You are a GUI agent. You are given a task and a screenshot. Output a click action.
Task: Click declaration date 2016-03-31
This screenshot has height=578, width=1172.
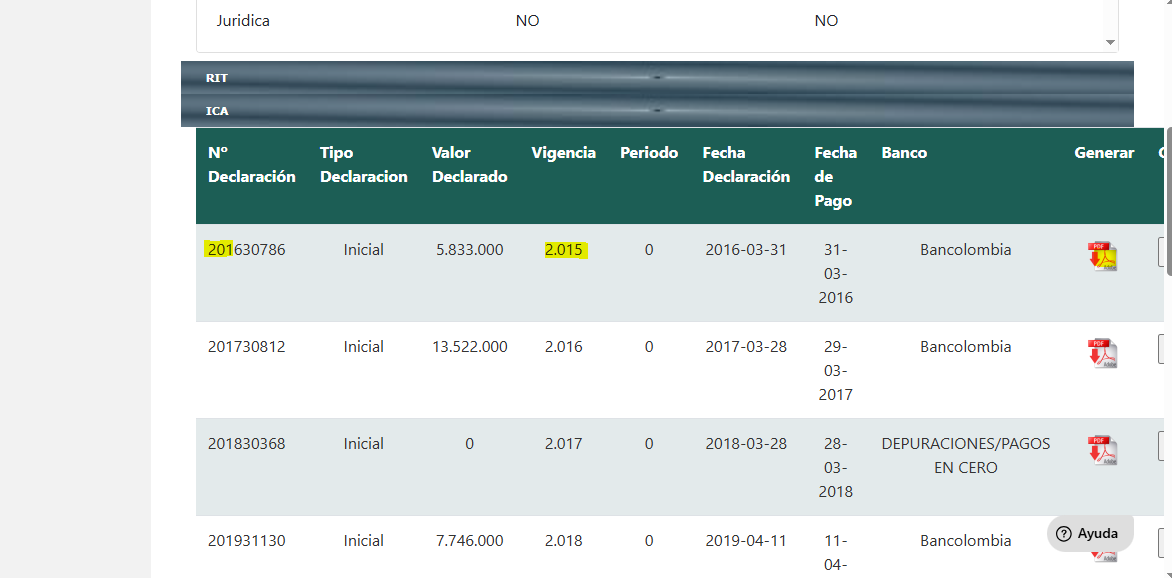746,250
